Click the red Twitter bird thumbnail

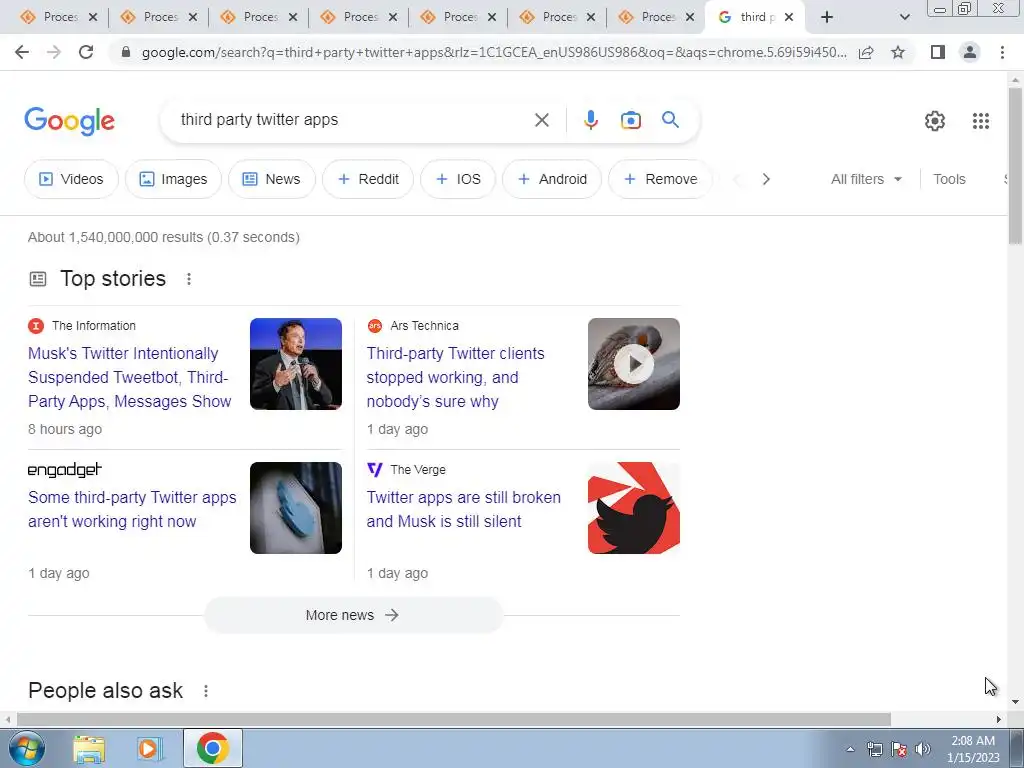633,508
